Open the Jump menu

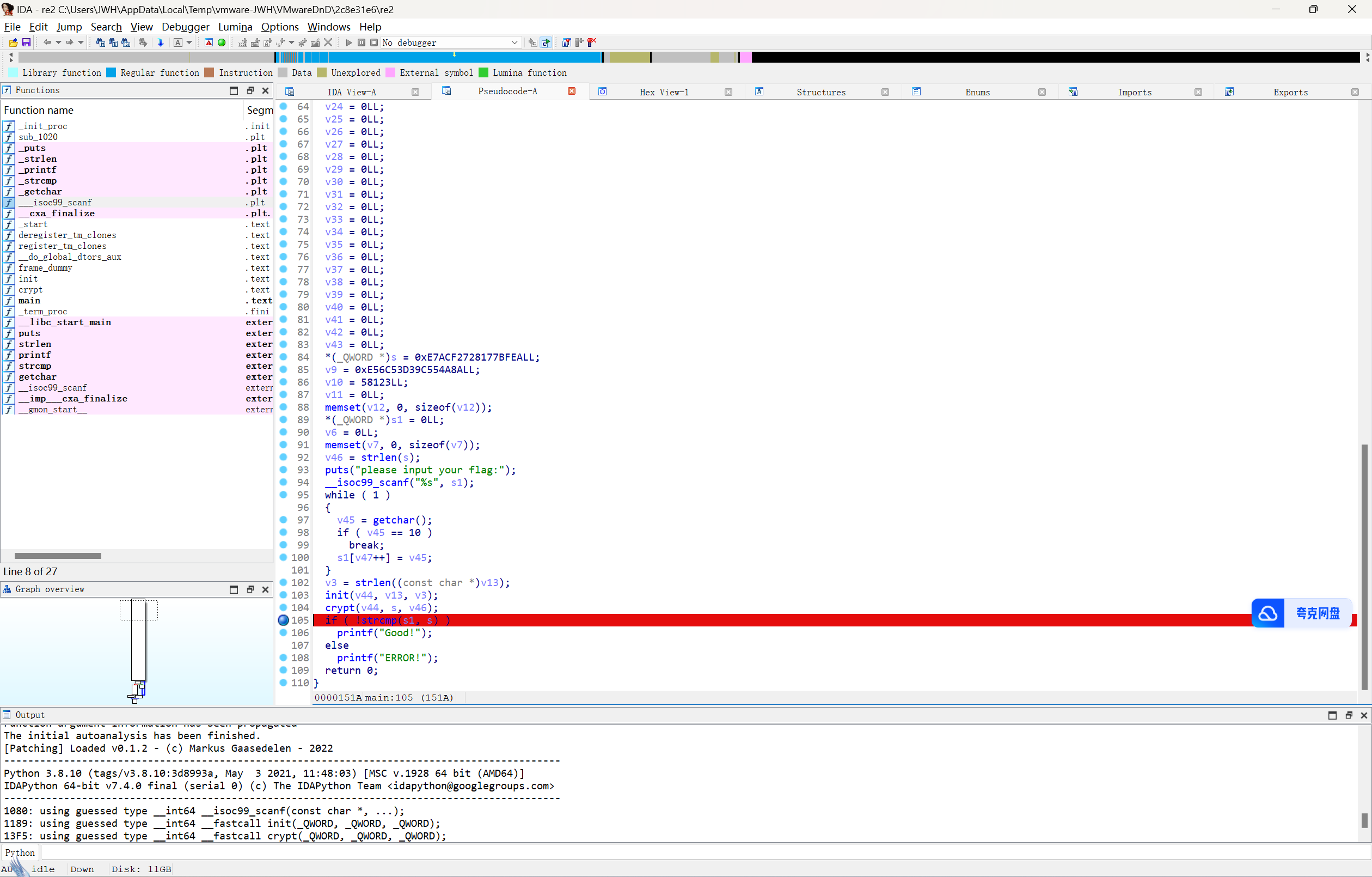point(69,27)
